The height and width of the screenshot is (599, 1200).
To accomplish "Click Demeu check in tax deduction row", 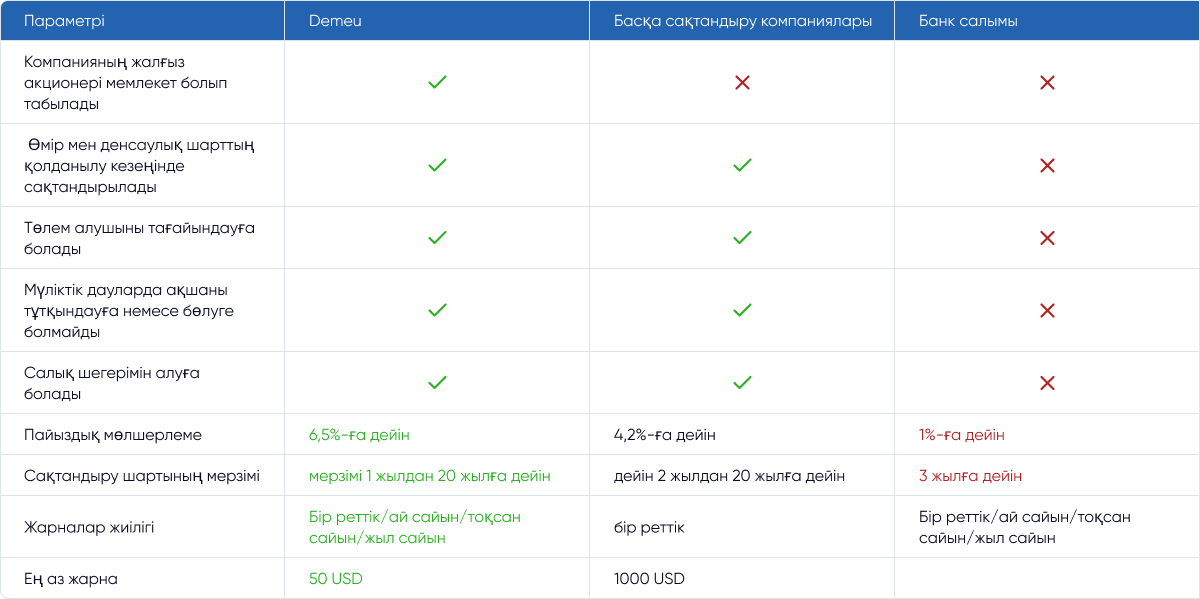I will click(x=437, y=383).
